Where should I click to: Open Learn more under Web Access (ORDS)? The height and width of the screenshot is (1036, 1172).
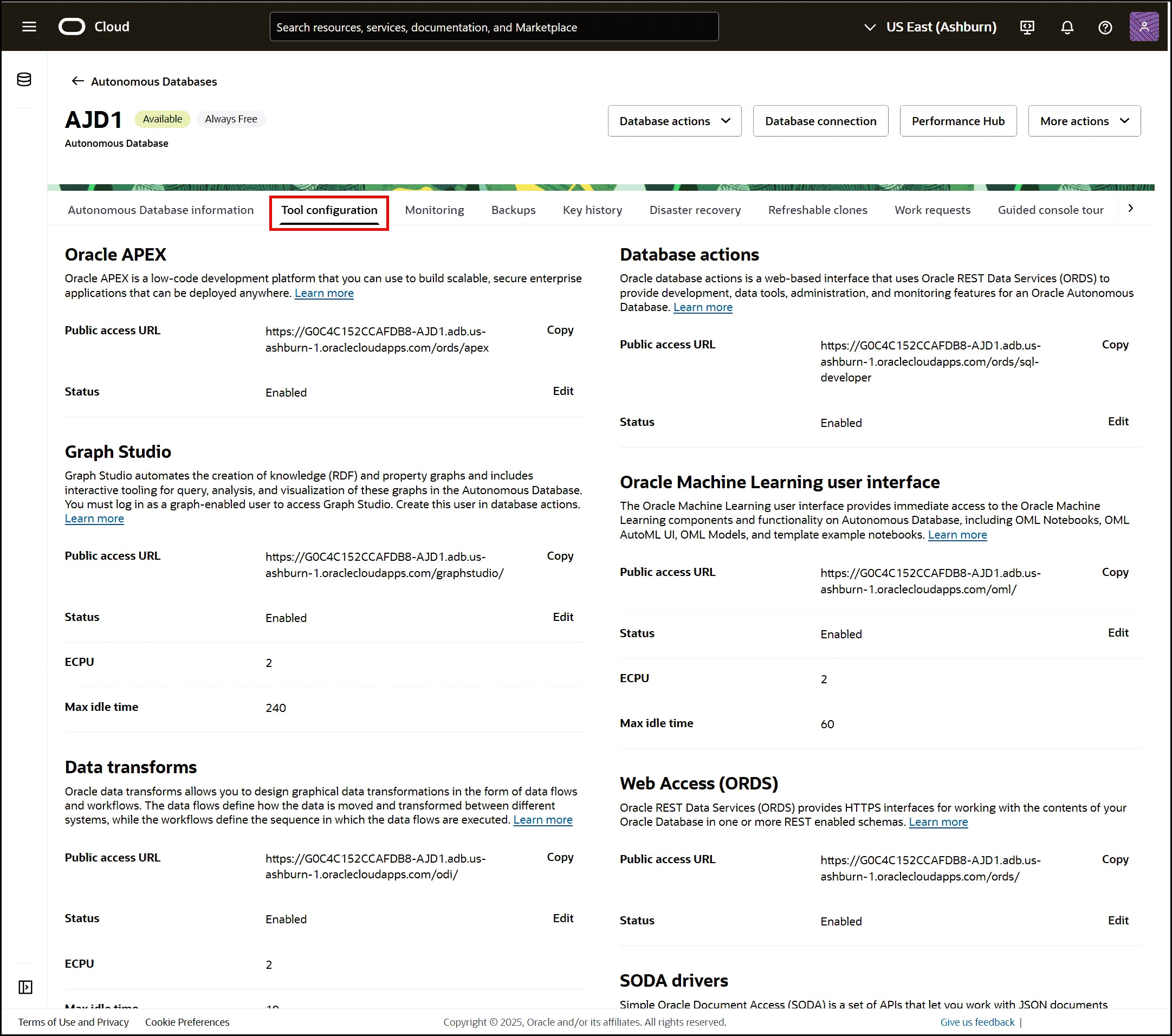tap(938, 822)
